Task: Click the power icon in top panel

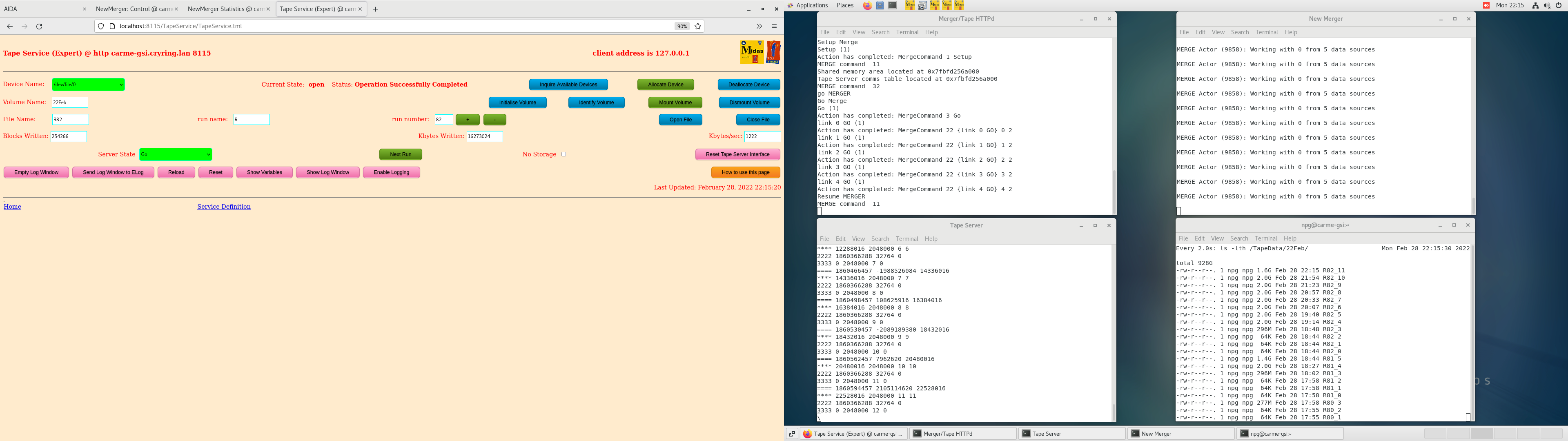Action: click(x=1559, y=5)
